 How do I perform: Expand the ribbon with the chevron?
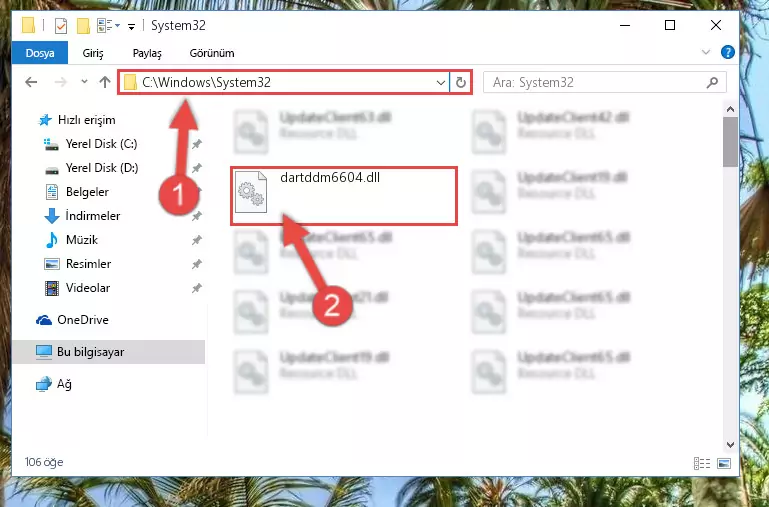tap(706, 52)
